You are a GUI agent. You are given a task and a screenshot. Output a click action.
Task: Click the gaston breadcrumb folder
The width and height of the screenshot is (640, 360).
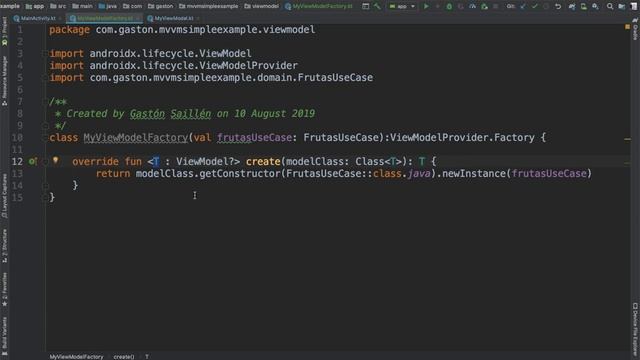[160, 6]
